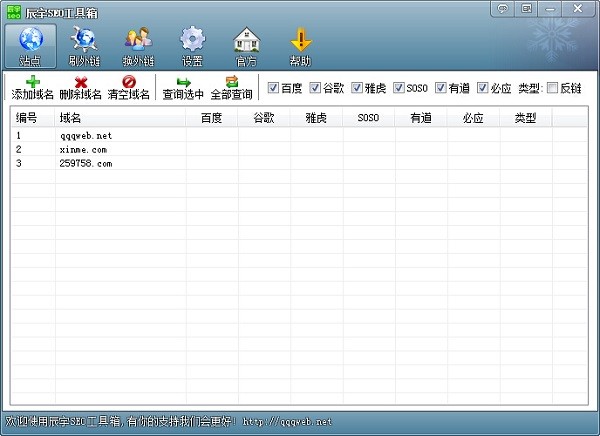
Task: Uncheck the 谷歌 checkbox
Action: click(x=315, y=88)
